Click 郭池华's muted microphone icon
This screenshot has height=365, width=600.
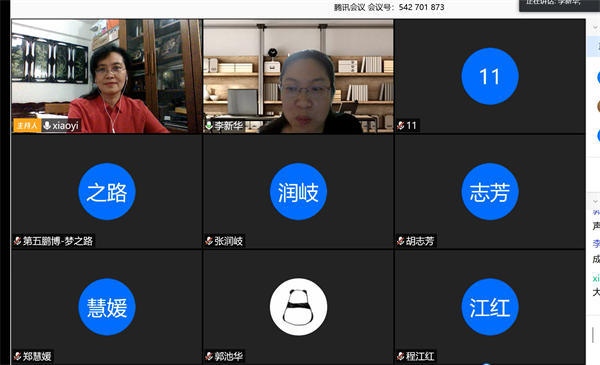(209, 357)
